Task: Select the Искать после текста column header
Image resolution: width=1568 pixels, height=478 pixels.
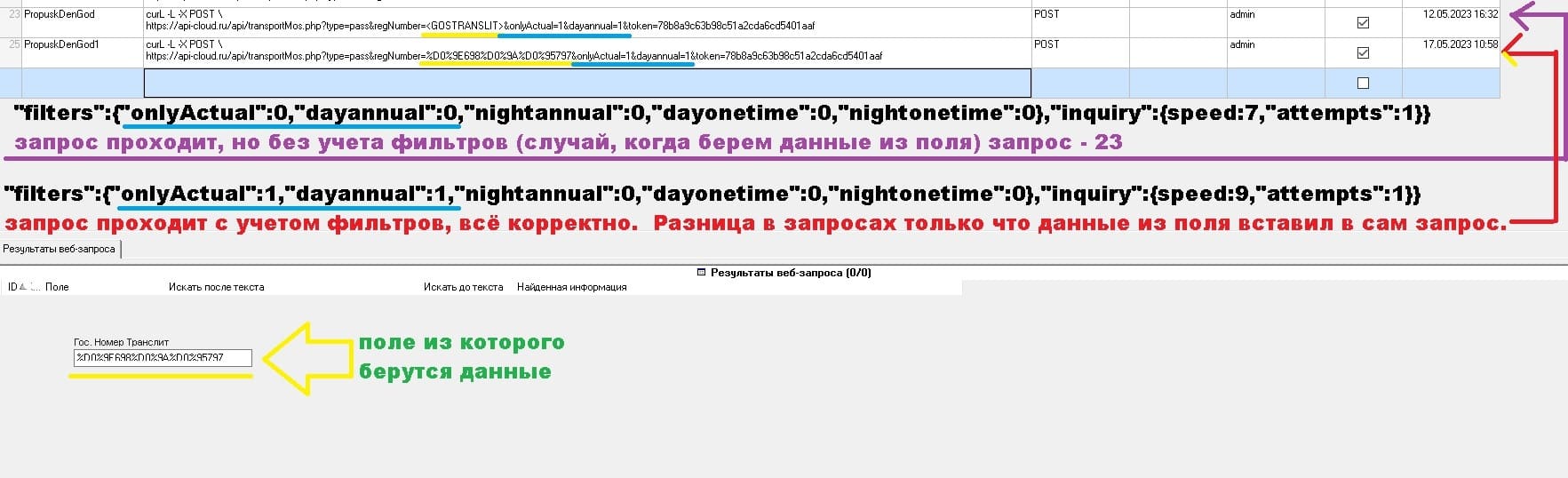Action: click(216, 287)
